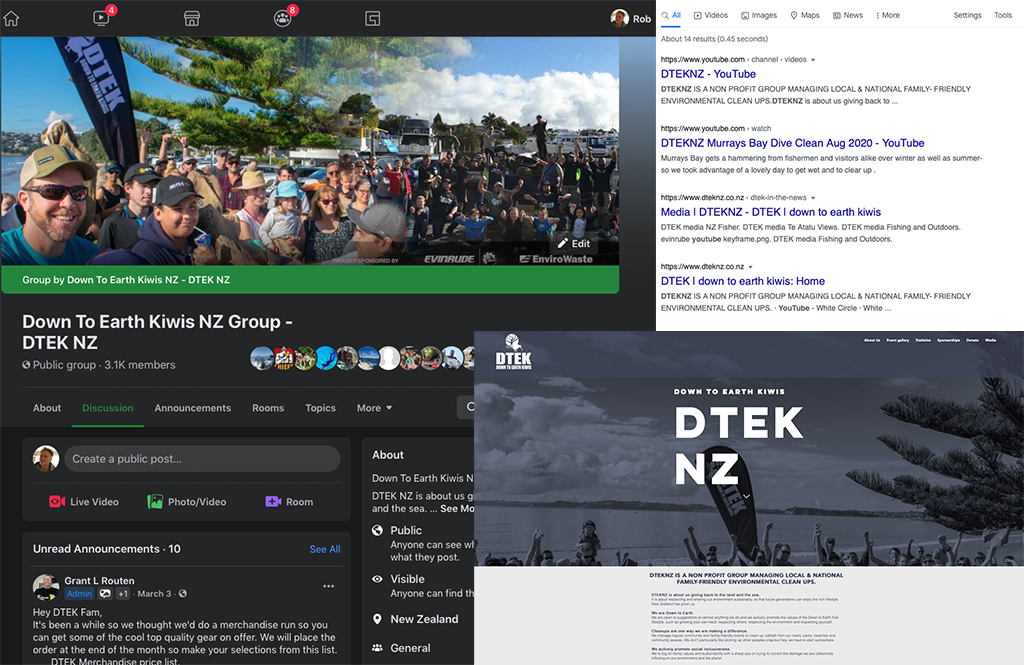Image resolution: width=1024 pixels, height=665 pixels.
Task: Open Grant L Routen's profile name
Action: [x=99, y=580]
